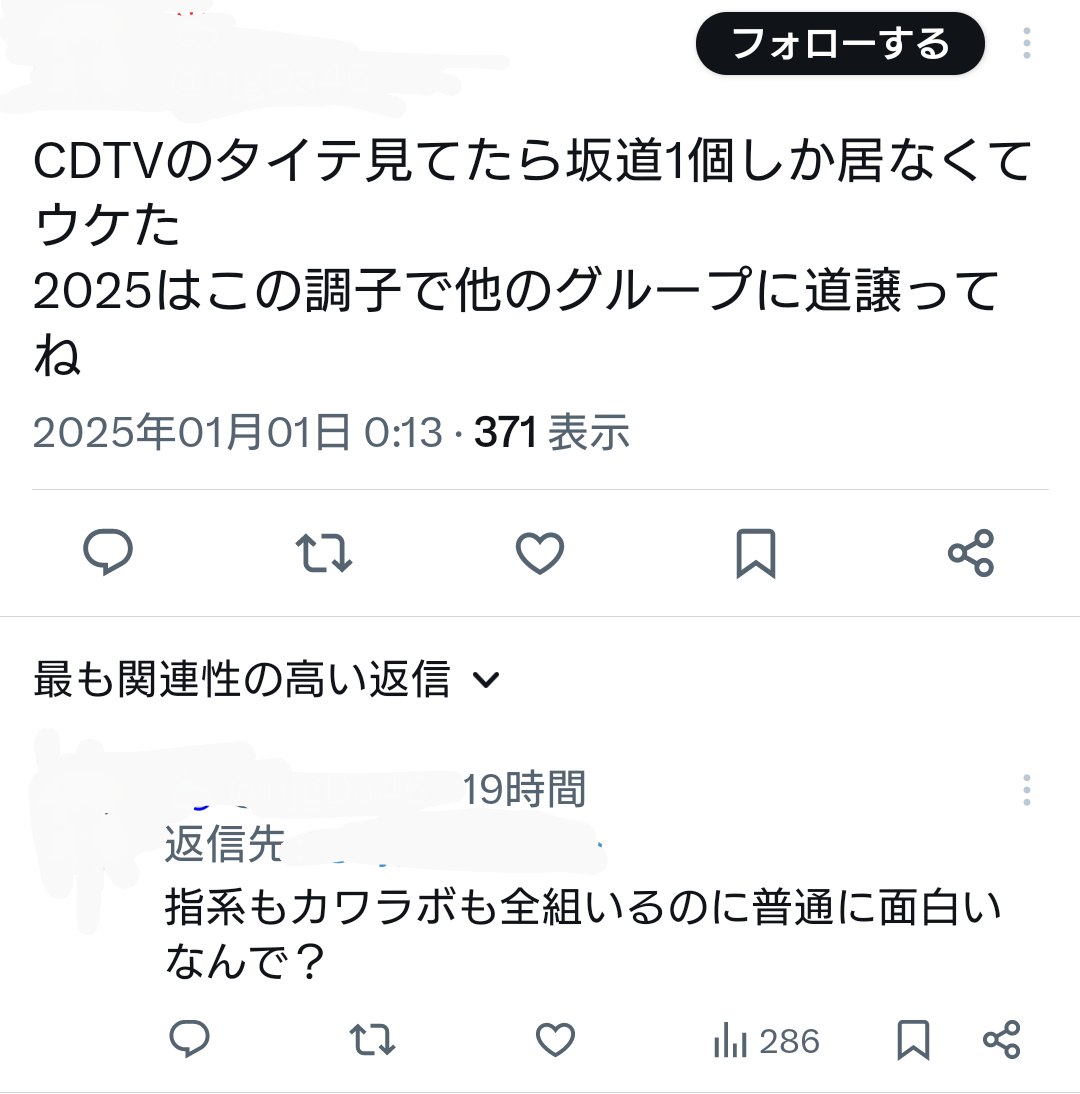Expand the 最も関連性の高い返信 sort dropdown
The image size is (1080, 1094).
tap(267, 679)
